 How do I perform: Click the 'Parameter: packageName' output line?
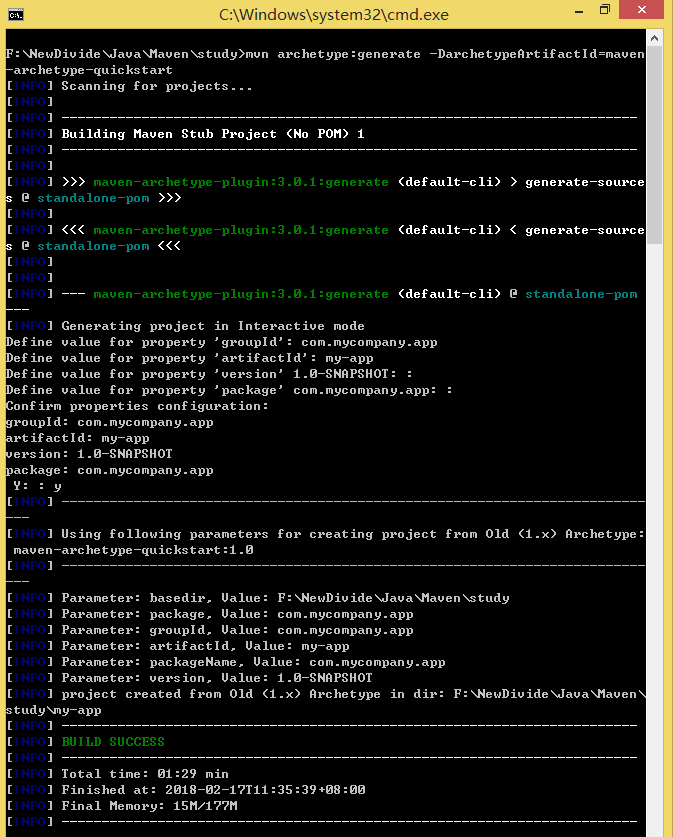pos(253,662)
